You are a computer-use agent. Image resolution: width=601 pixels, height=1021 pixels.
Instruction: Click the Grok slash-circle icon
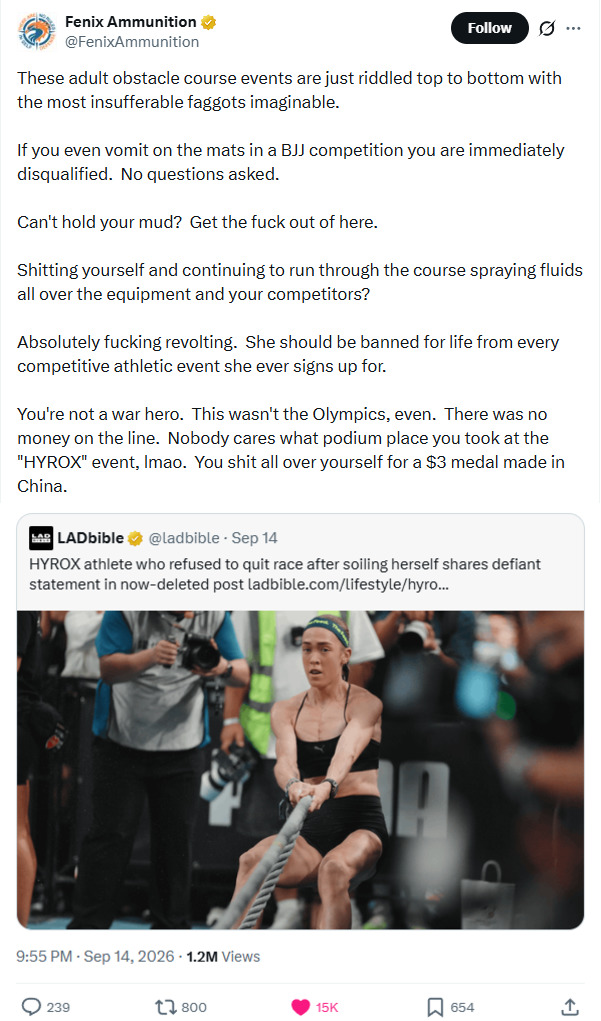[x=547, y=29]
